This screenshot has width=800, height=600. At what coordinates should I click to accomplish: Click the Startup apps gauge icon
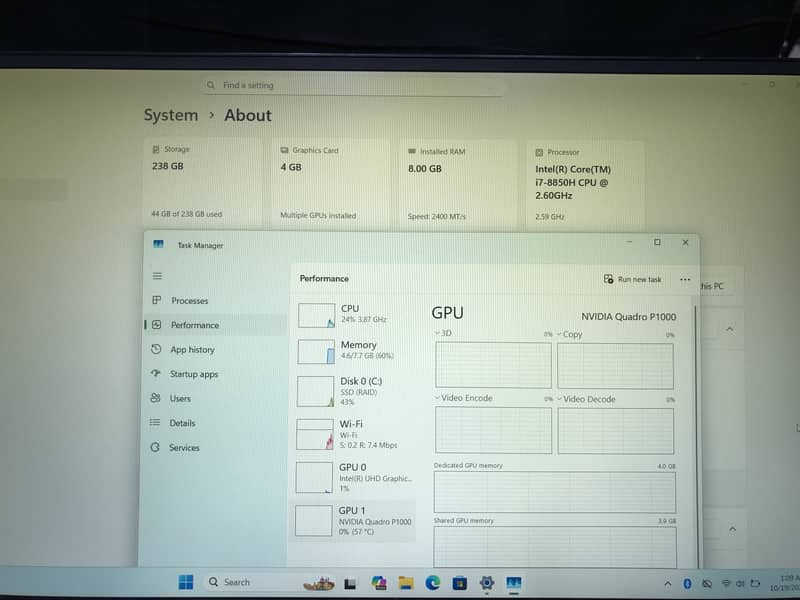click(156, 373)
